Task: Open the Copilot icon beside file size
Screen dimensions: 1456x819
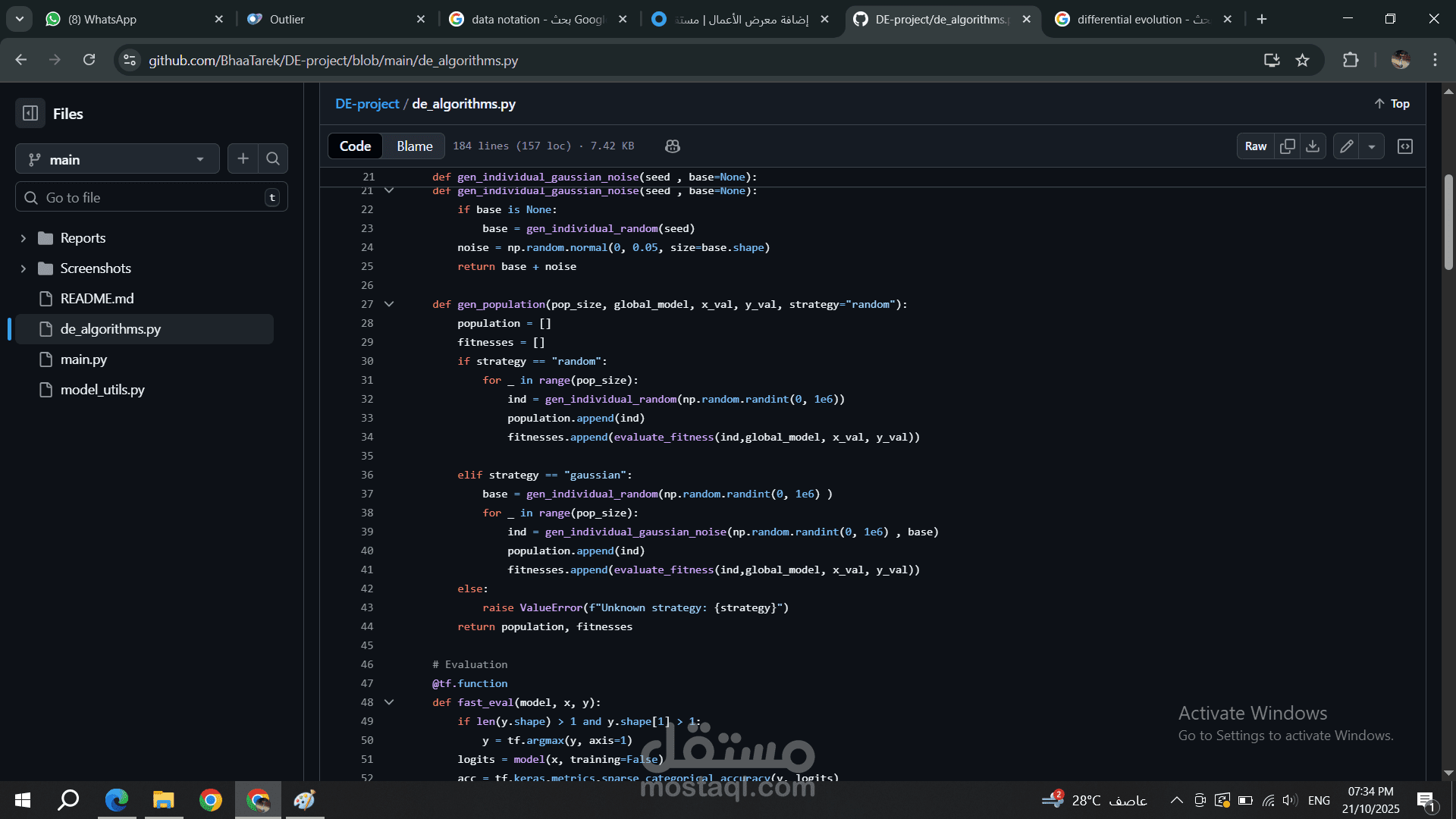Action: point(672,146)
